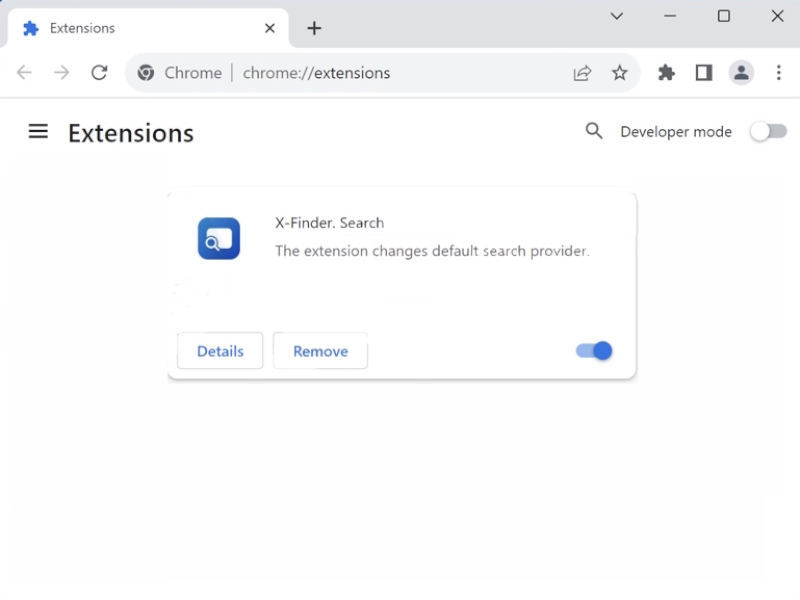The height and width of the screenshot is (600, 800).
Task: Open the side panel icon
Action: point(704,73)
